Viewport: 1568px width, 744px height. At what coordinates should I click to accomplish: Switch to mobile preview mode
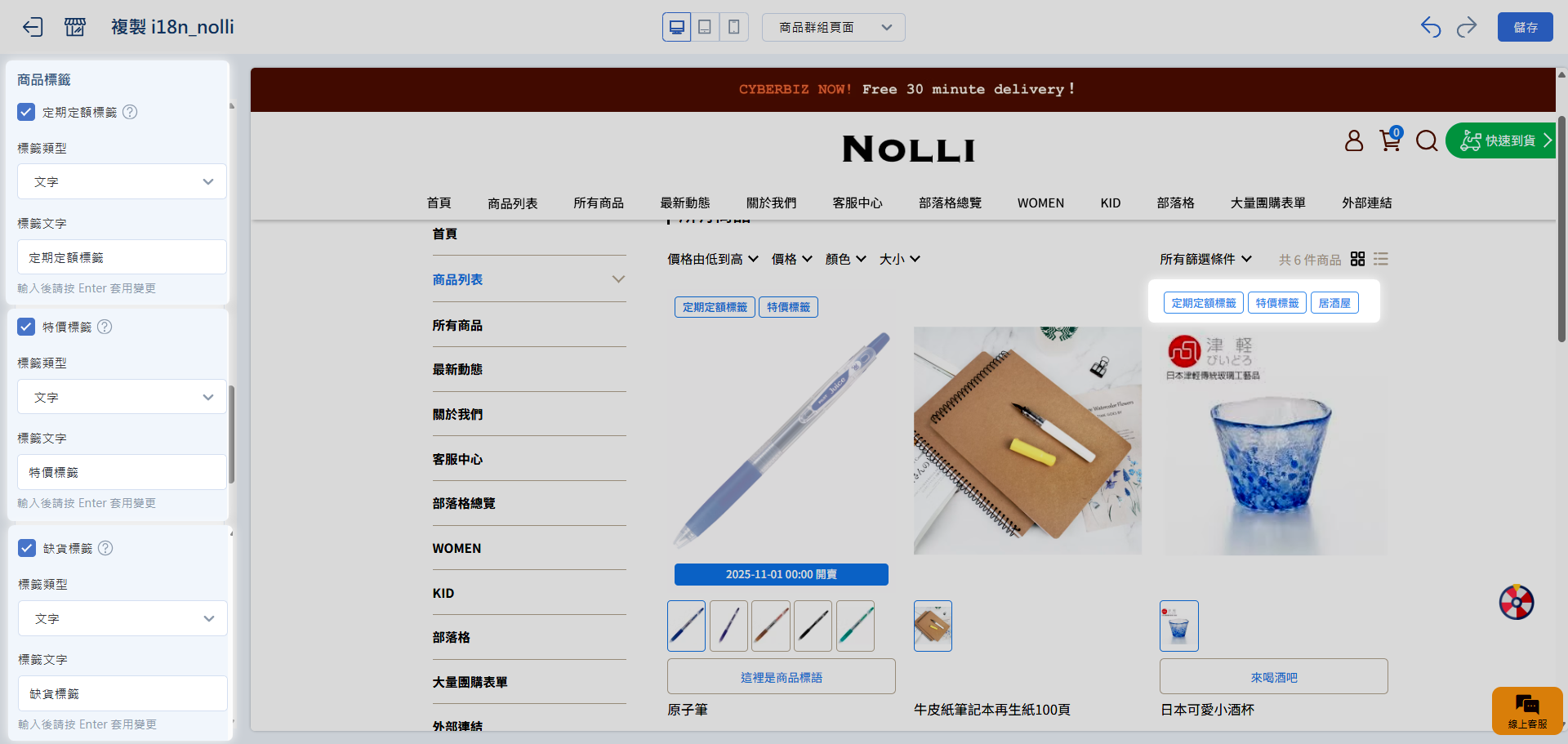click(733, 27)
